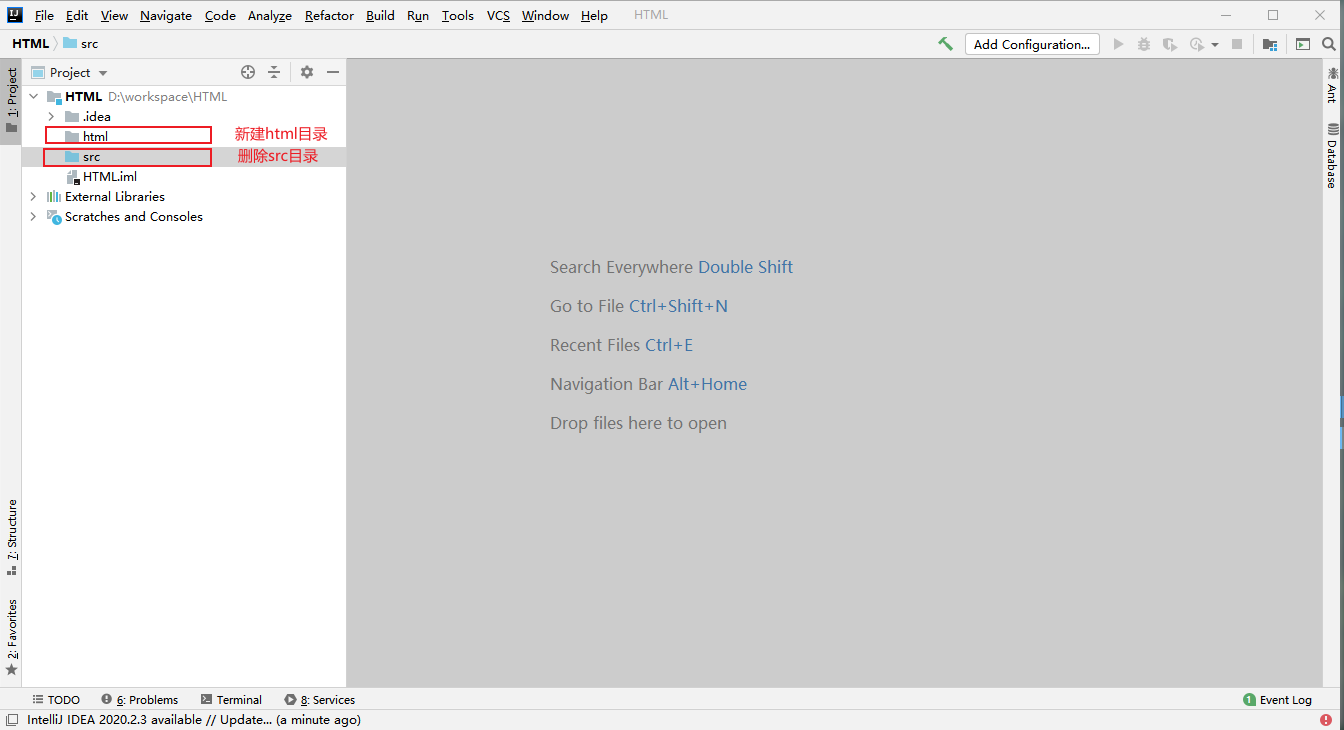Click Collapse All icon in Project panel

pyautogui.click(x=275, y=72)
